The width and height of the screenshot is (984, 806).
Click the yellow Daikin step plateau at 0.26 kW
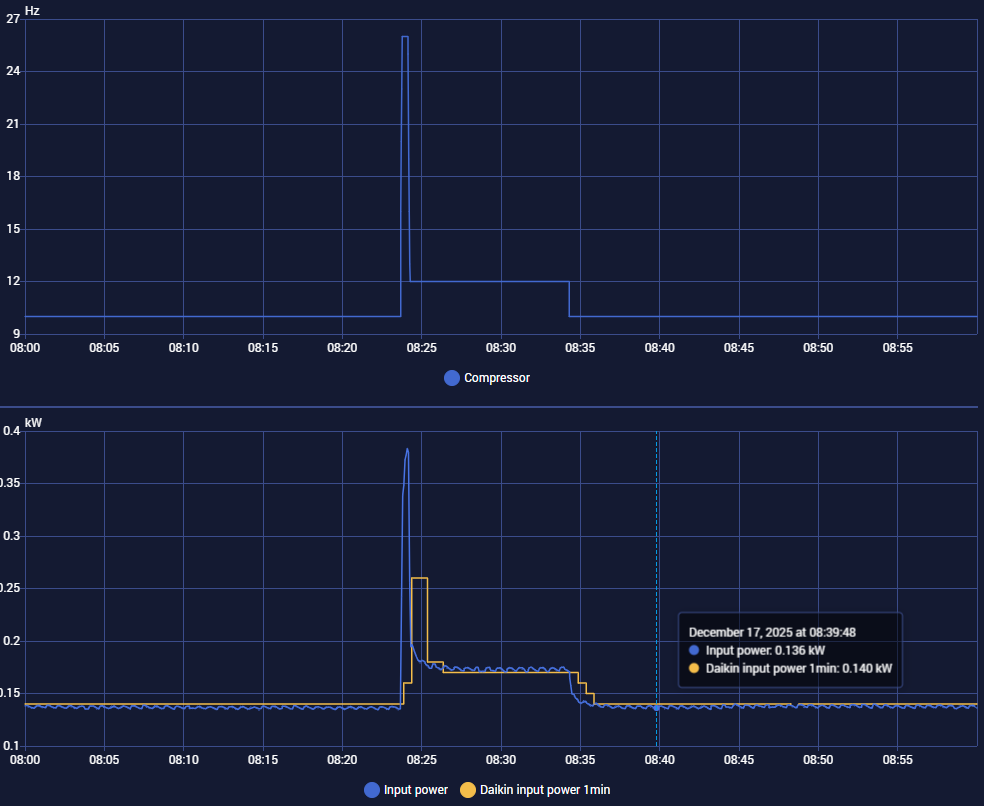coord(419,578)
